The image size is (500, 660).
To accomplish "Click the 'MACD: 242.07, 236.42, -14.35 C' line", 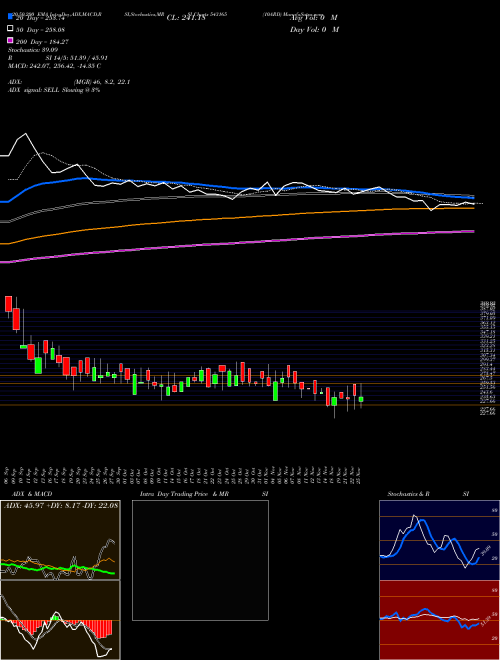I will (54, 66).
